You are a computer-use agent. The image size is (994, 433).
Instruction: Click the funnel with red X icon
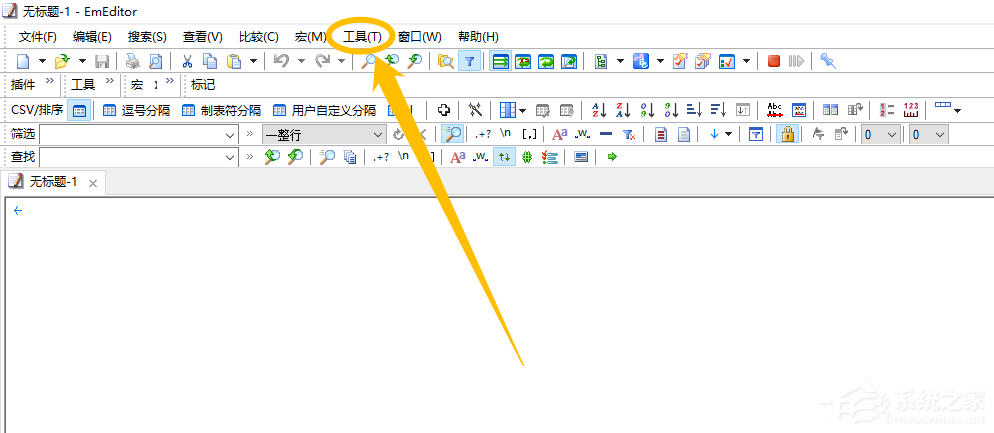click(629, 134)
